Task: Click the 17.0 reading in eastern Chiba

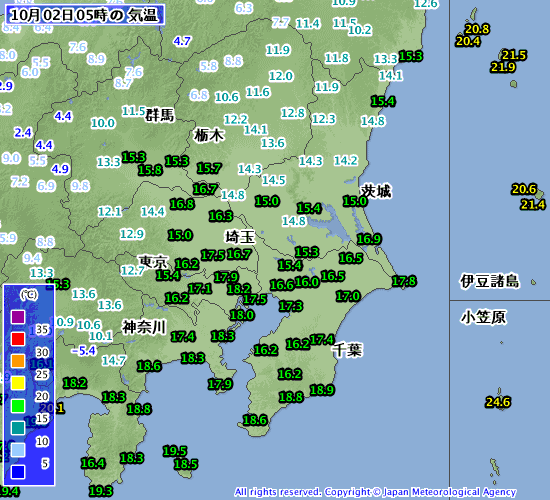Action: tap(348, 296)
